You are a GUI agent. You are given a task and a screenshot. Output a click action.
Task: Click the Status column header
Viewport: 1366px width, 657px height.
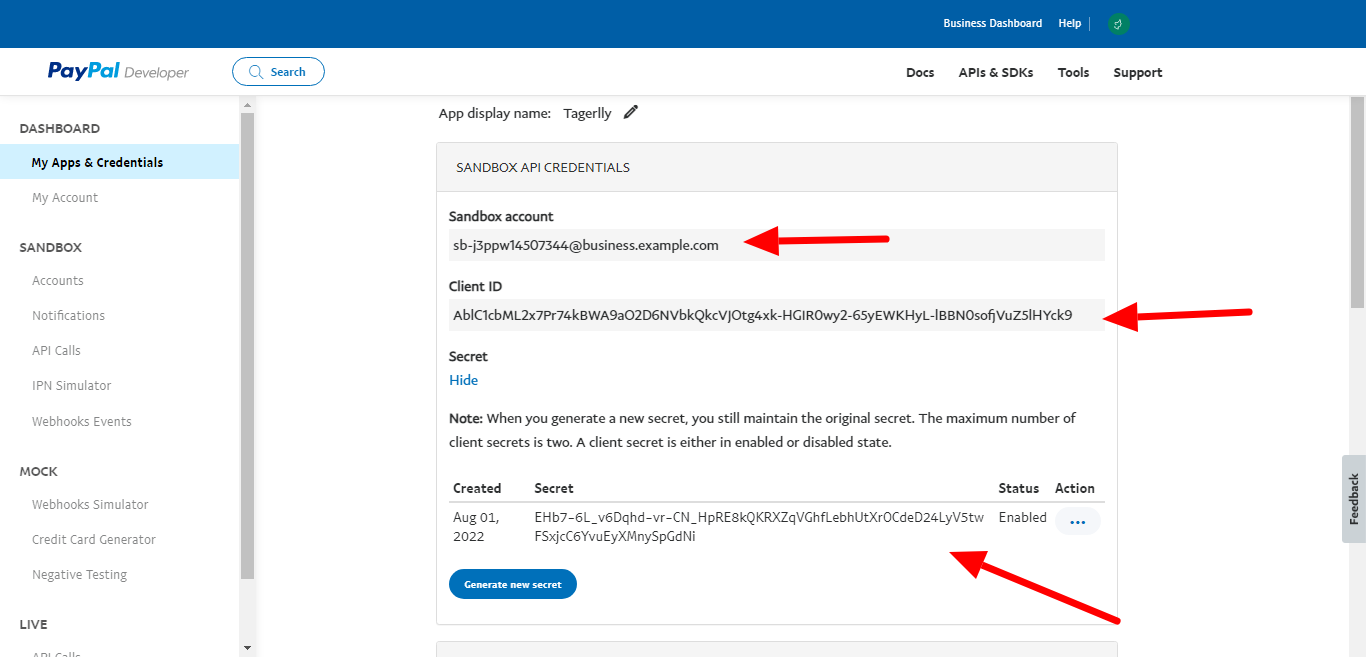(1019, 488)
